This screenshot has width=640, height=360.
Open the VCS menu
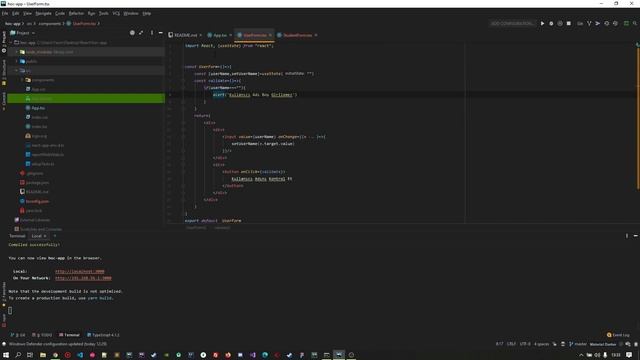pos(116,13)
